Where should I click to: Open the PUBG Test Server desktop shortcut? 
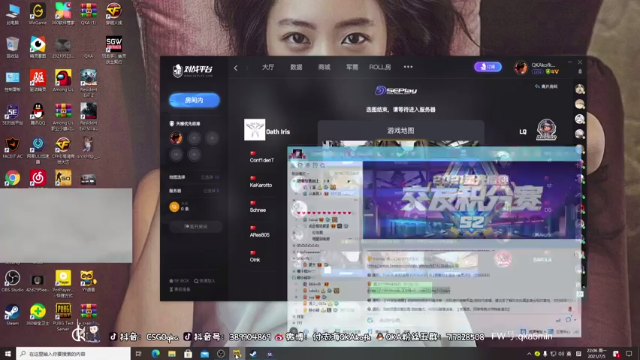point(63,316)
